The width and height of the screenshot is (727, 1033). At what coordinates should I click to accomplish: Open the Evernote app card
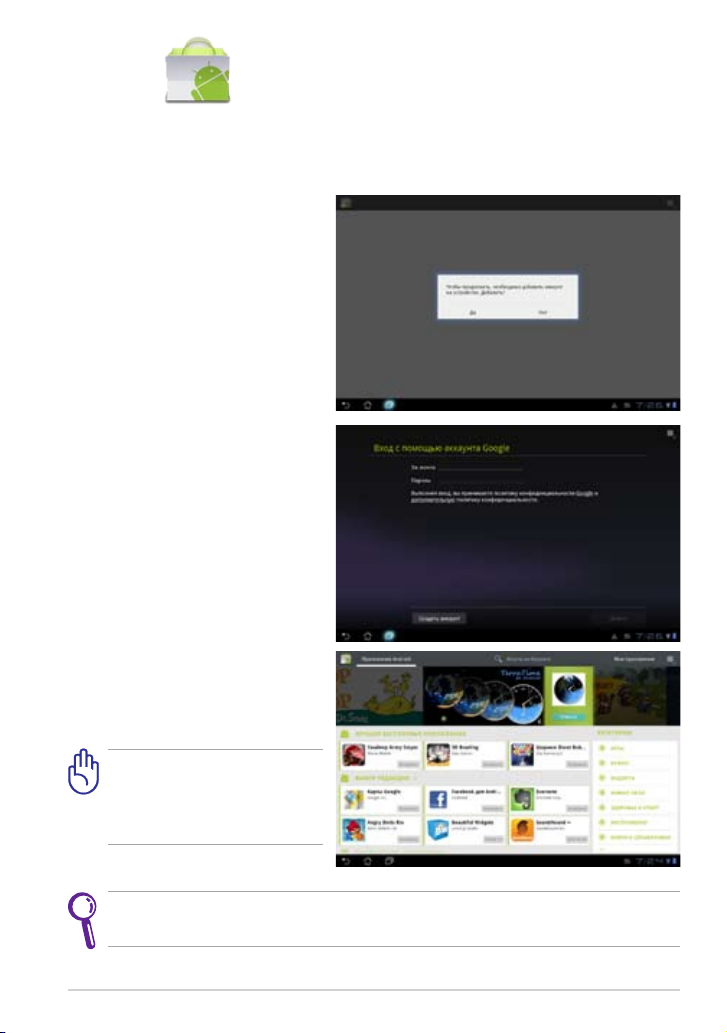tap(549, 799)
